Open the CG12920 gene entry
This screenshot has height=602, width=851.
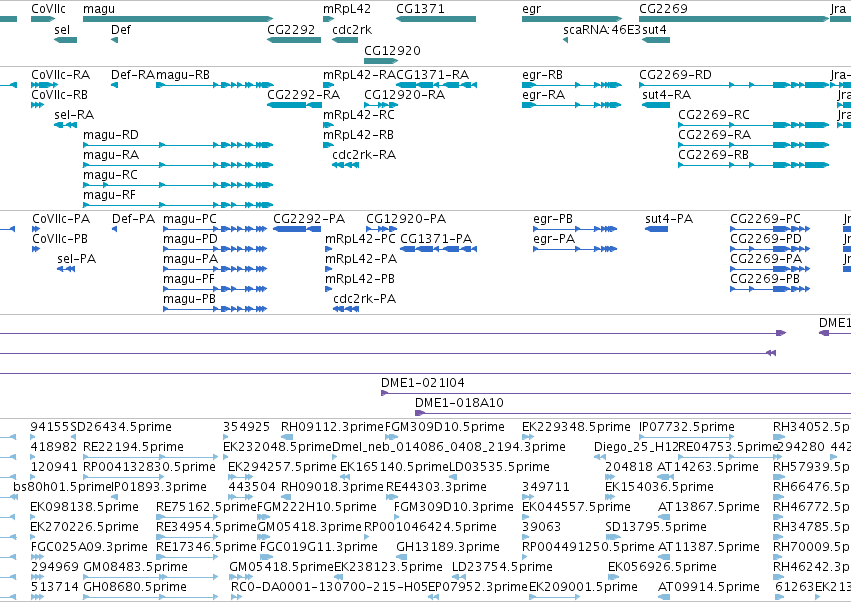coord(381,60)
